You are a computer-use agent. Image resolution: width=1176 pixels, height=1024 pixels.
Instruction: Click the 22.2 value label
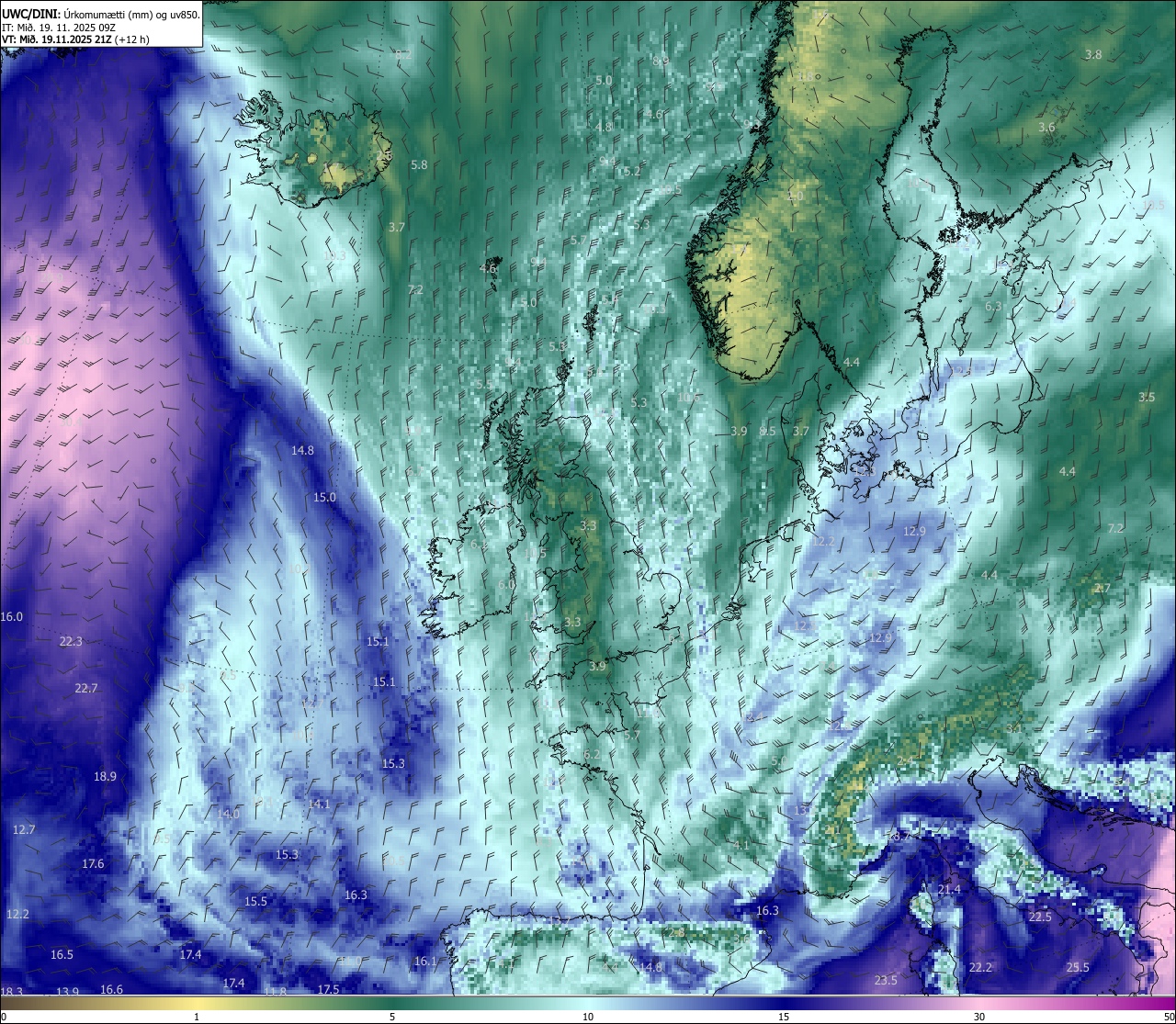[x=981, y=967]
